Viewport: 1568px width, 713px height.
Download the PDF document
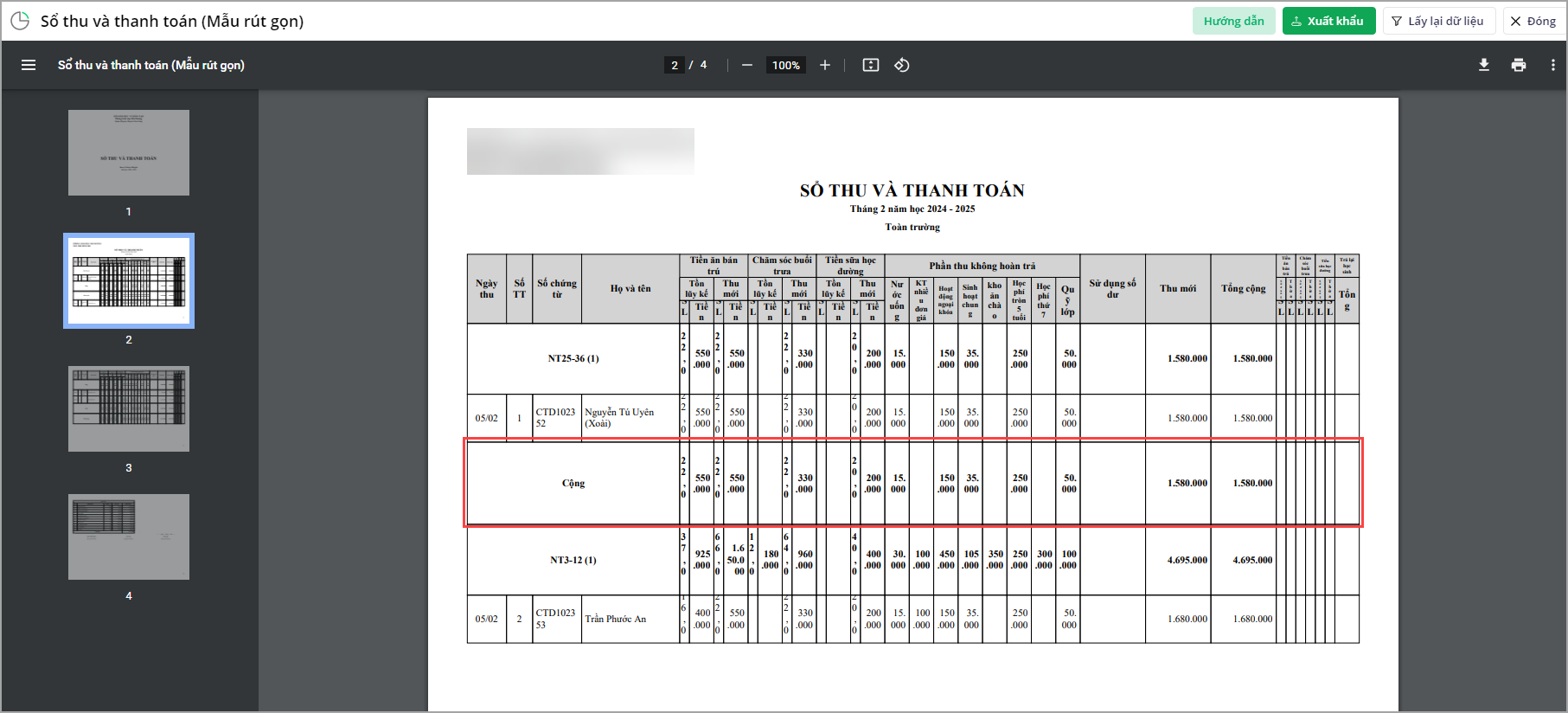(1484, 65)
